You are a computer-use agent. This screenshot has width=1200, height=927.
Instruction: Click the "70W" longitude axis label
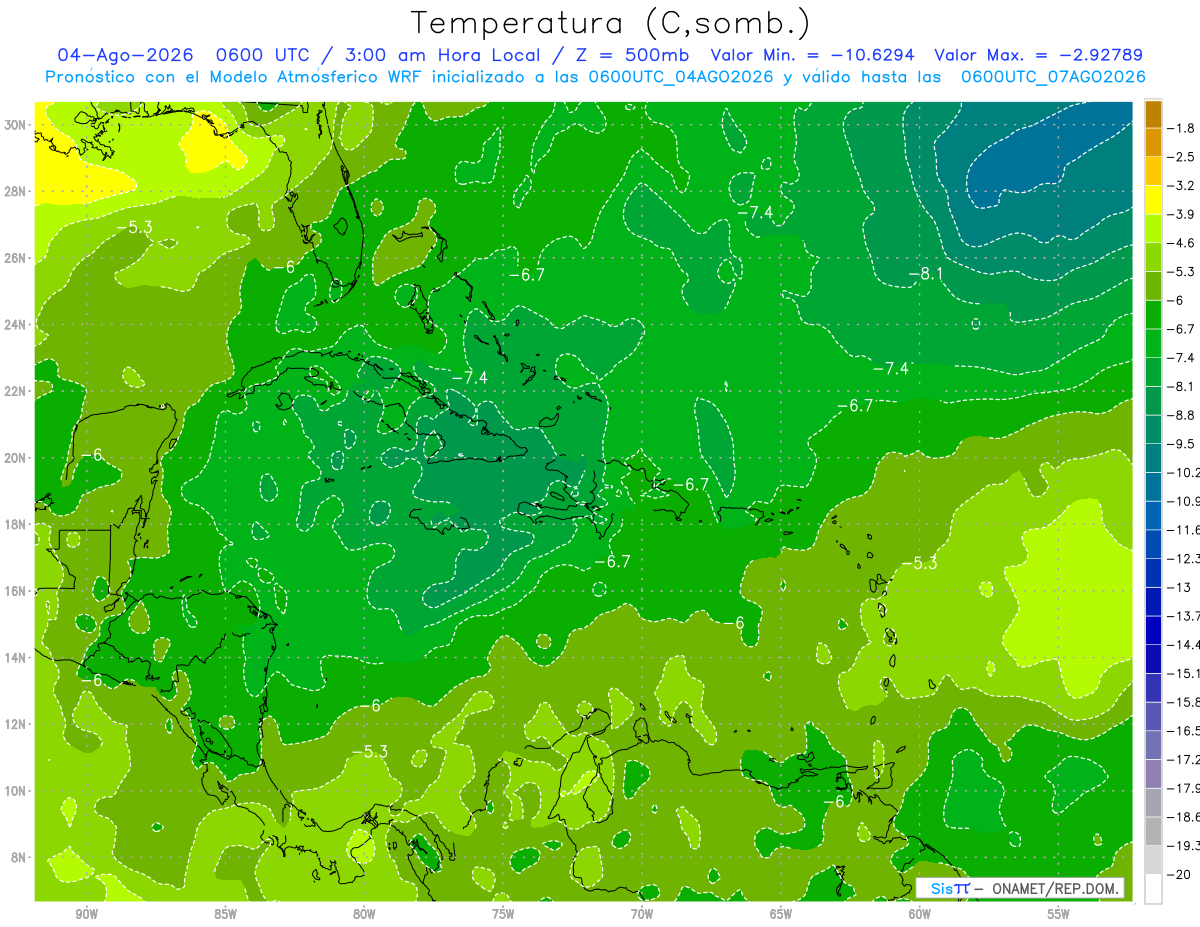(642, 914)
